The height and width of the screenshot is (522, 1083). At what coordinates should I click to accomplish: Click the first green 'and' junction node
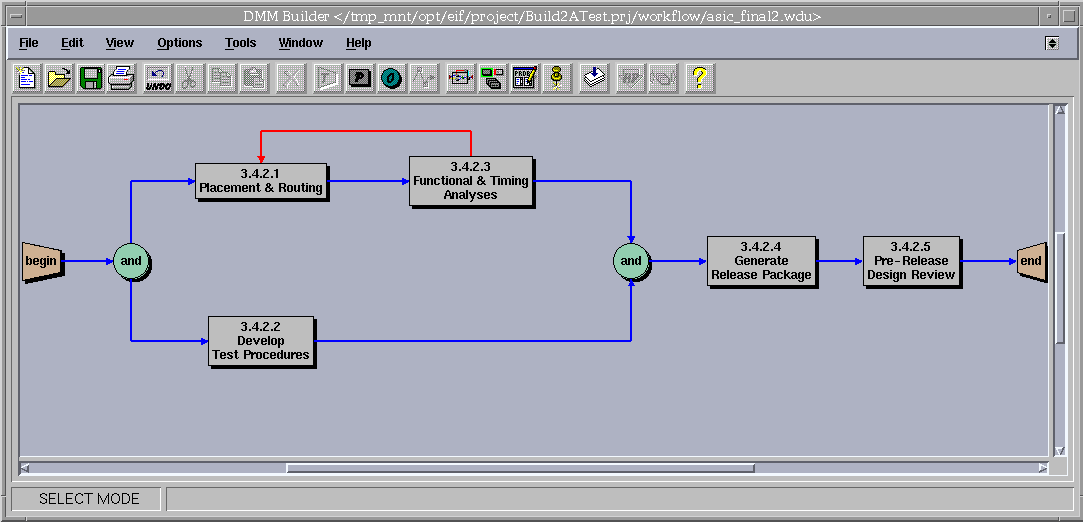click(x=131, y=261)
